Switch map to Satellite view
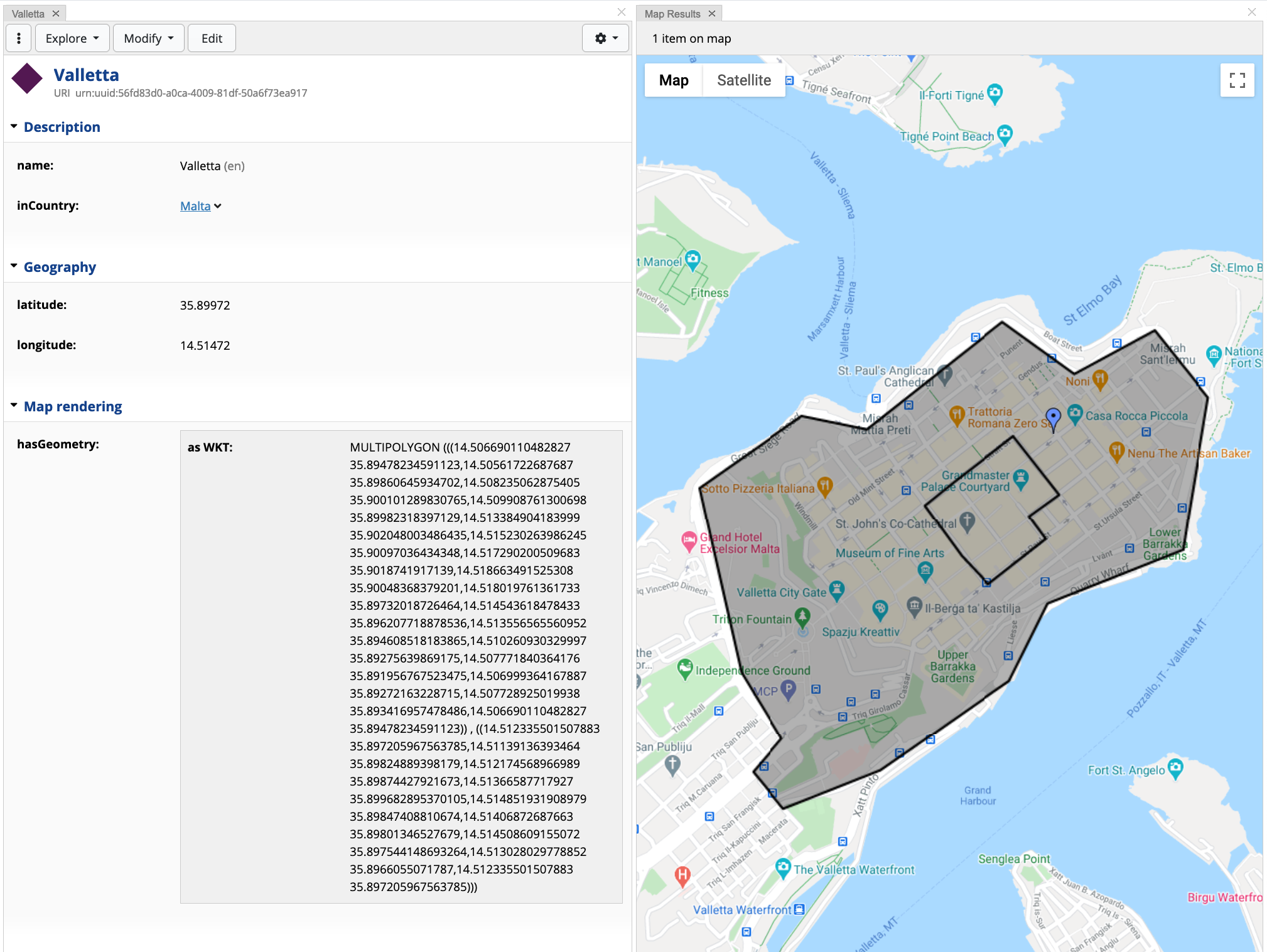This screenshot has height=952, width=1267. [x=743, y=80]
